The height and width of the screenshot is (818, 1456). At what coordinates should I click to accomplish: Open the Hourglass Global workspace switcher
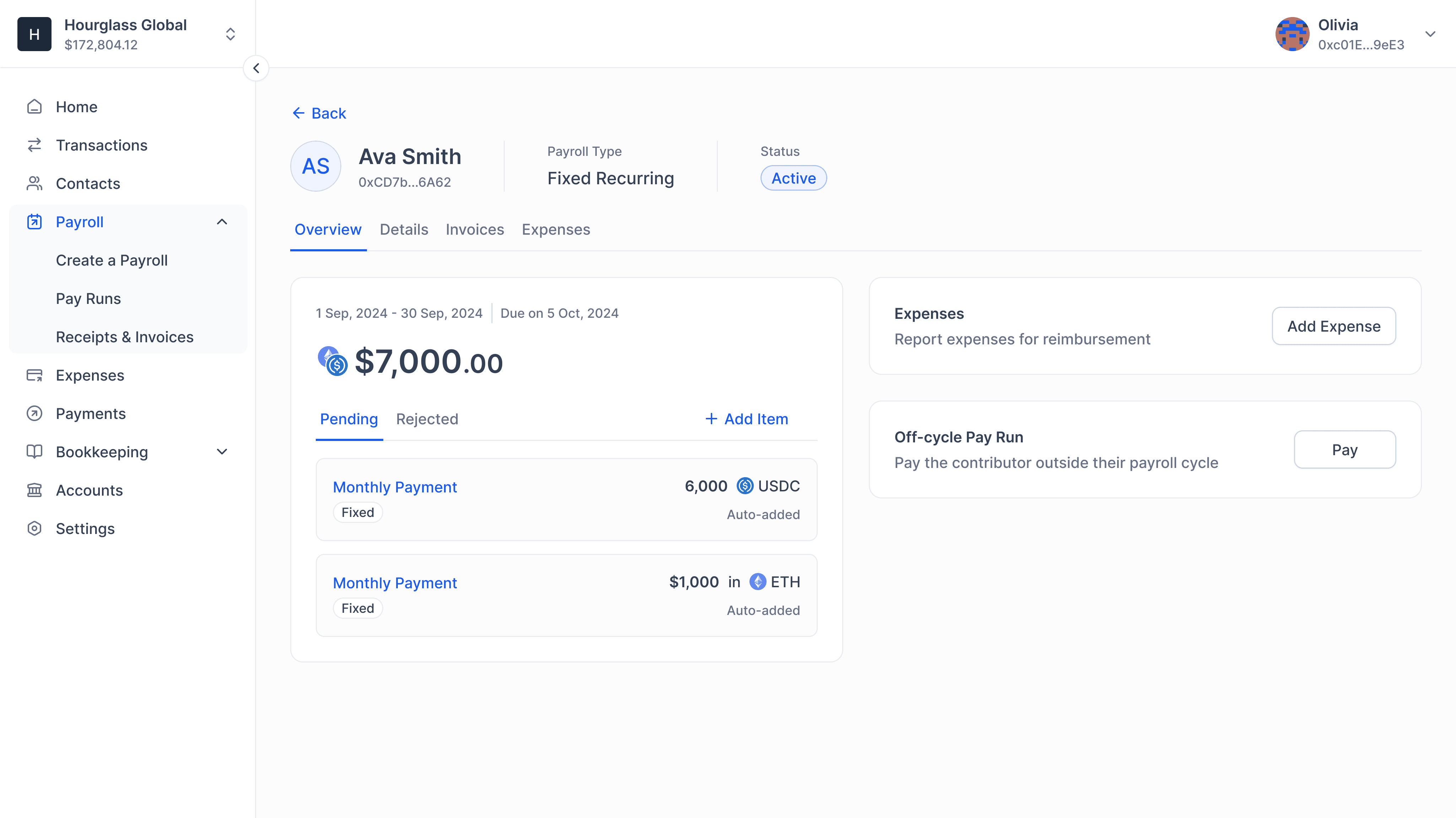231,34
